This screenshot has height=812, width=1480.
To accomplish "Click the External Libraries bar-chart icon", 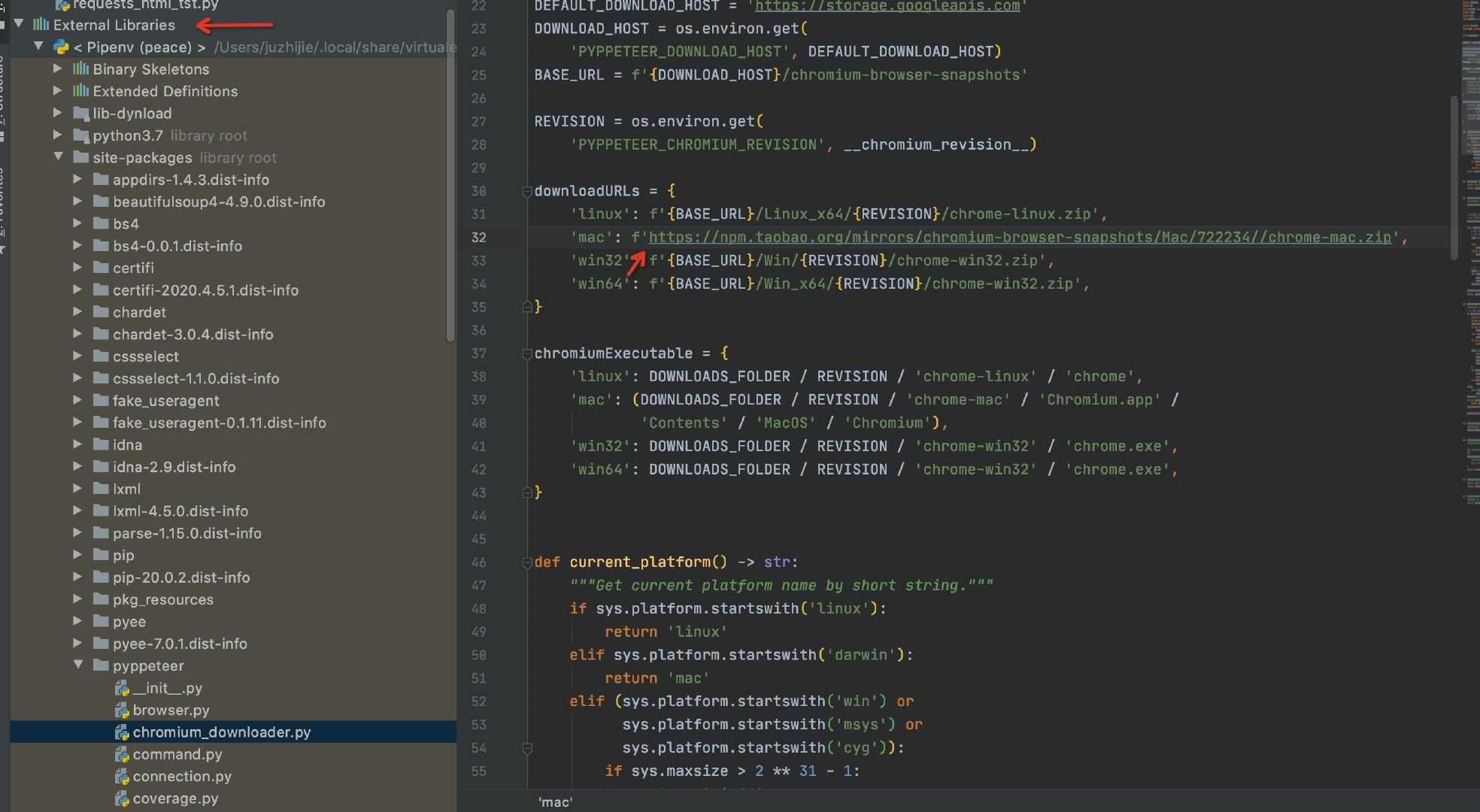I will pos(41,25).
